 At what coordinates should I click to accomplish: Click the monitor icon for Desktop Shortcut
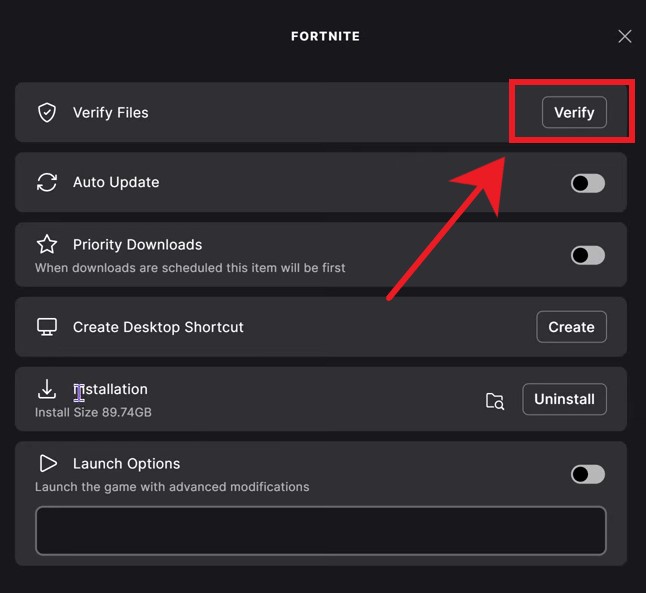click(x=47, y=327)
